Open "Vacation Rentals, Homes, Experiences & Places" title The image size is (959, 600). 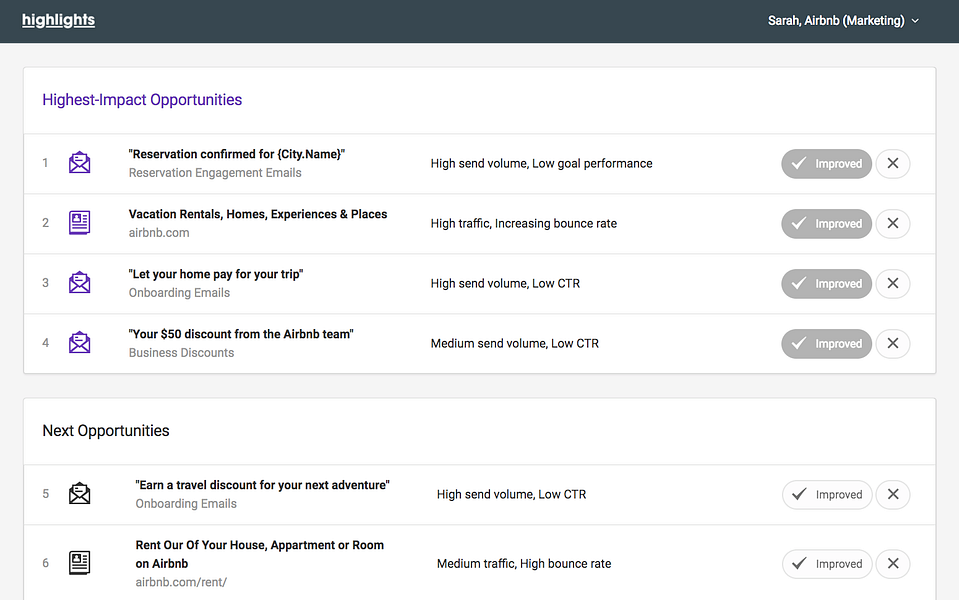(257, 214)
